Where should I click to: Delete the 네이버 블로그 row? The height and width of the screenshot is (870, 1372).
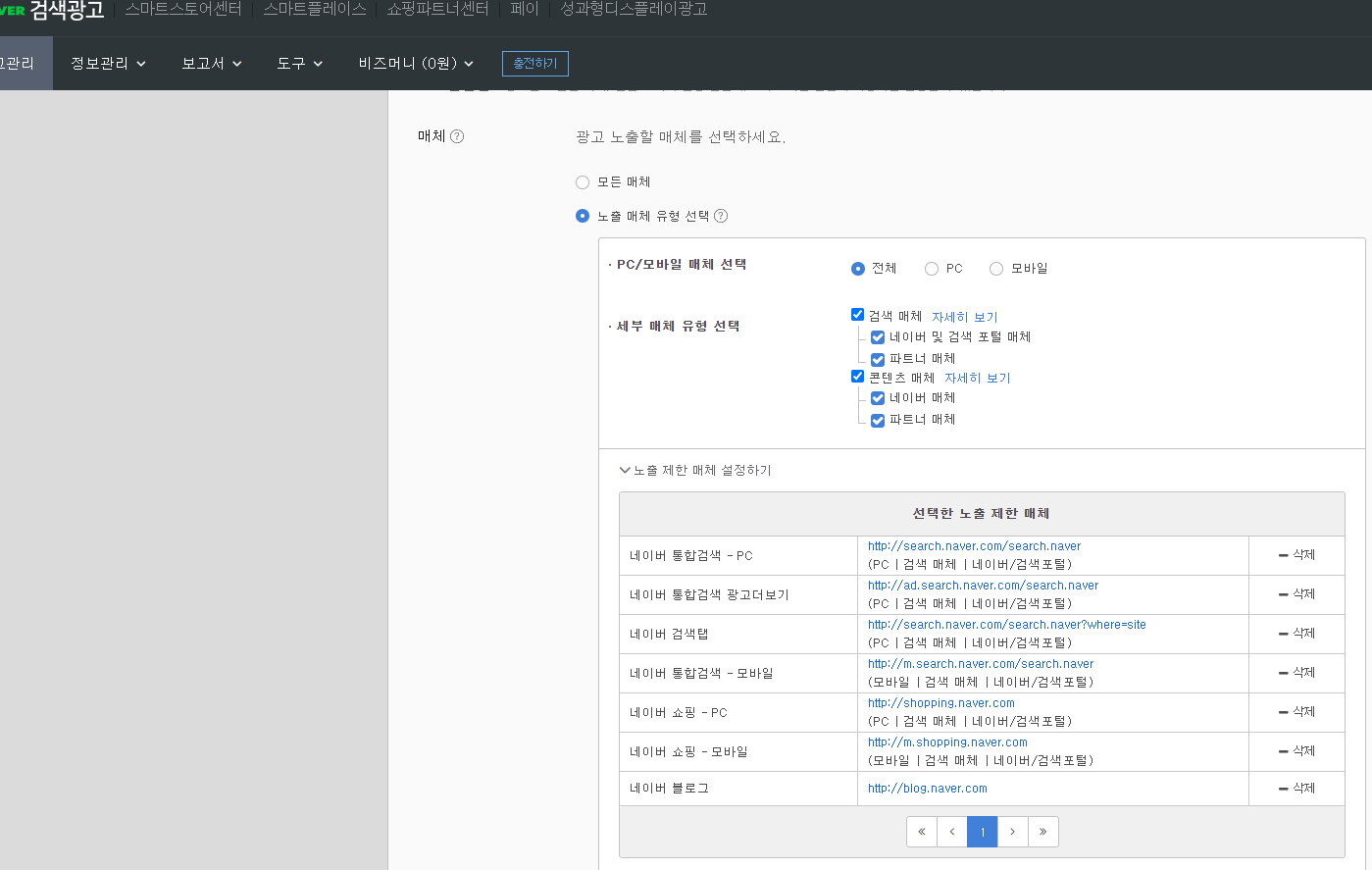point(1296,789)
